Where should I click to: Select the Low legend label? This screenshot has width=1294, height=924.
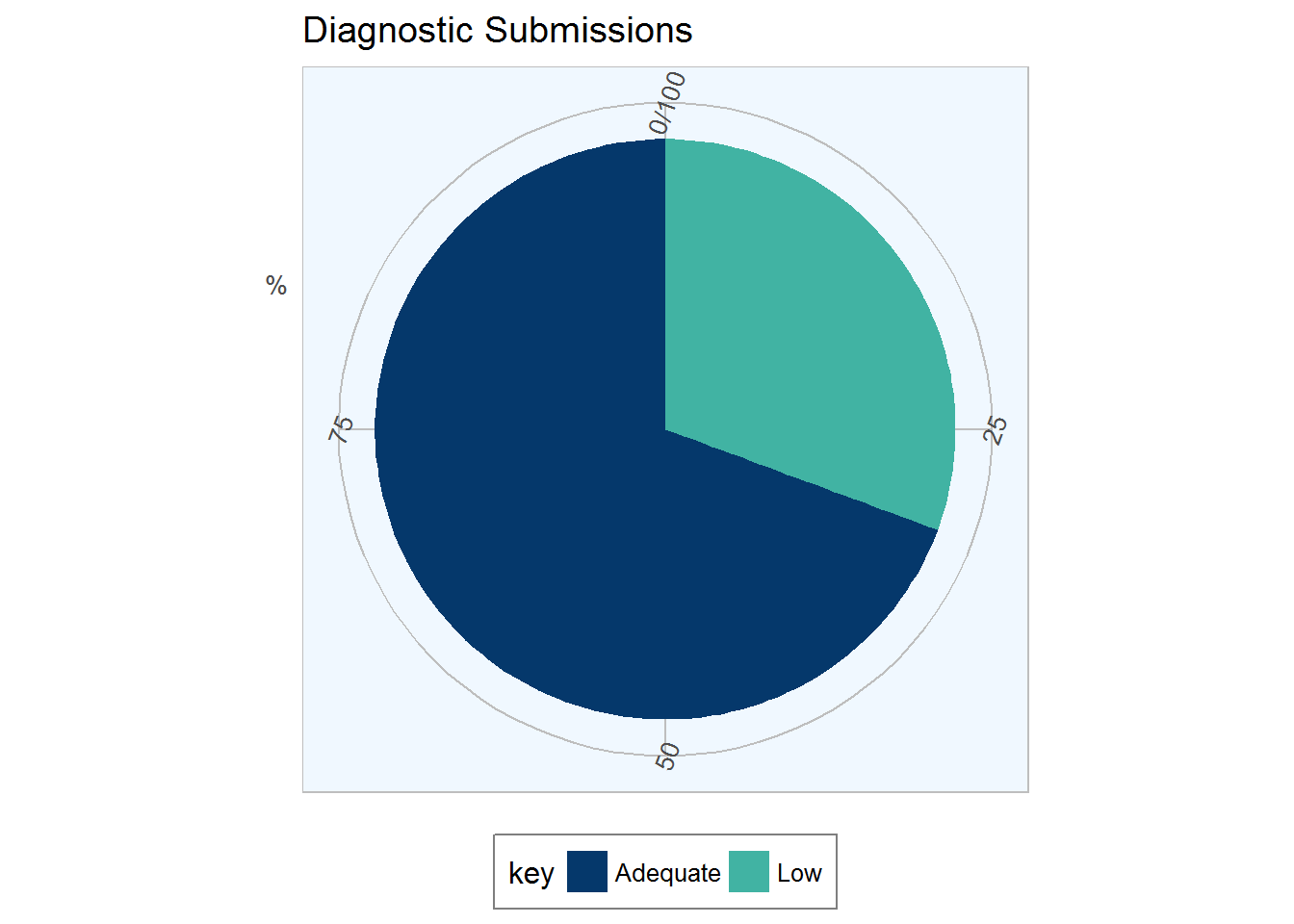point(799,873)
